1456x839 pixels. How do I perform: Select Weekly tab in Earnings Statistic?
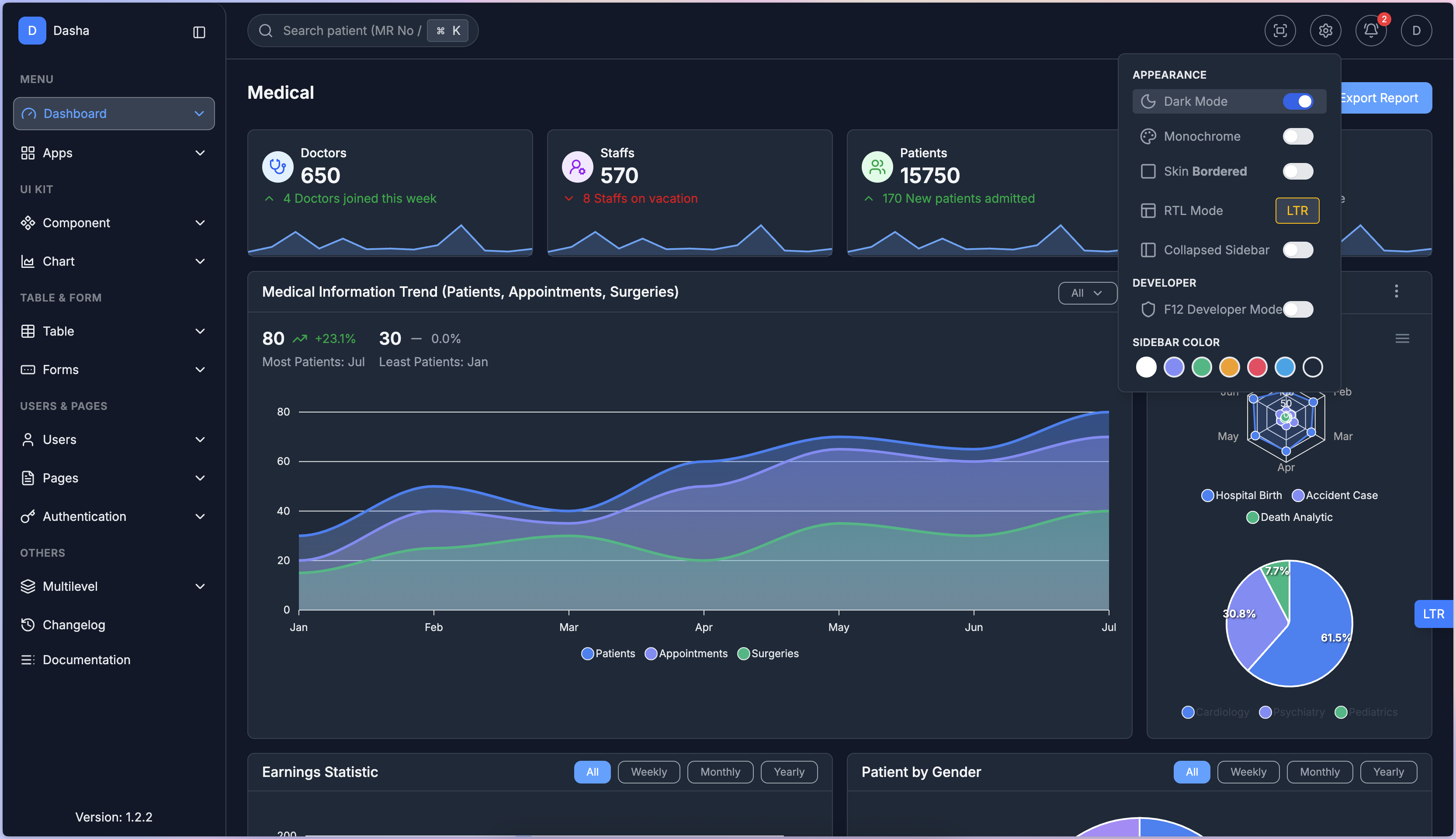pyautogui.click(x=648, y=772)
